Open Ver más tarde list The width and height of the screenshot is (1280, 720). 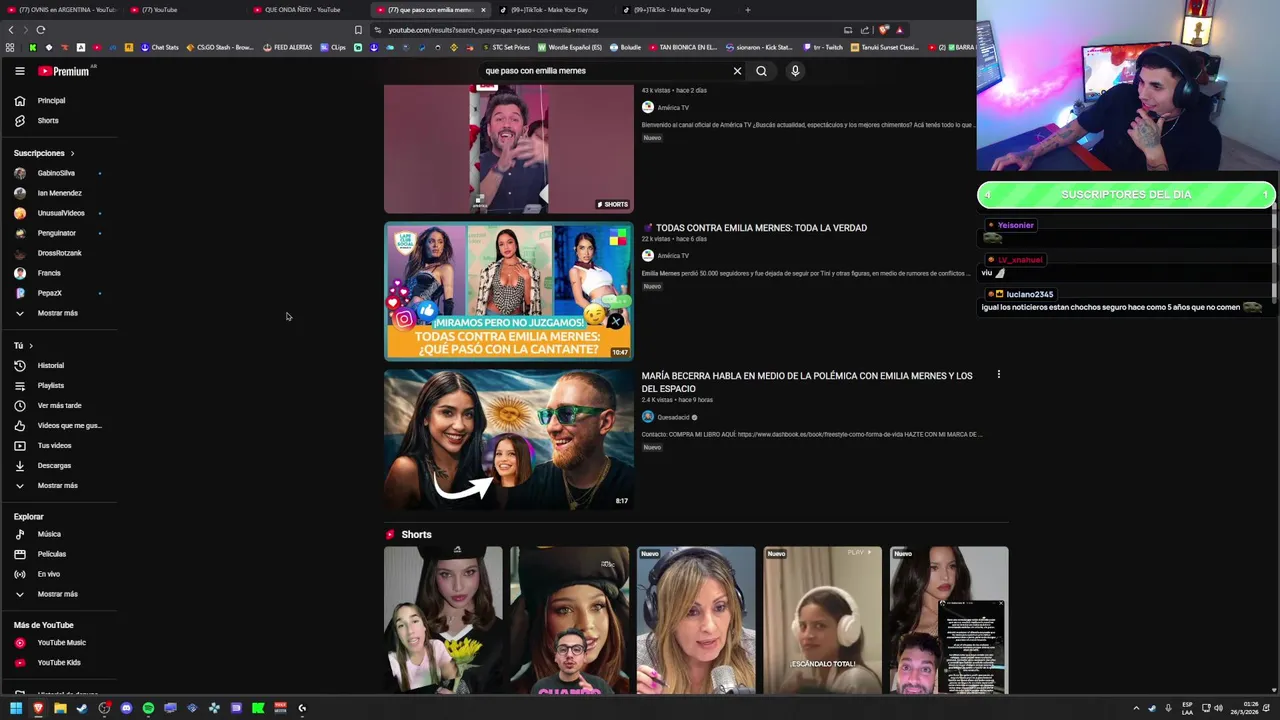point(58,405)
